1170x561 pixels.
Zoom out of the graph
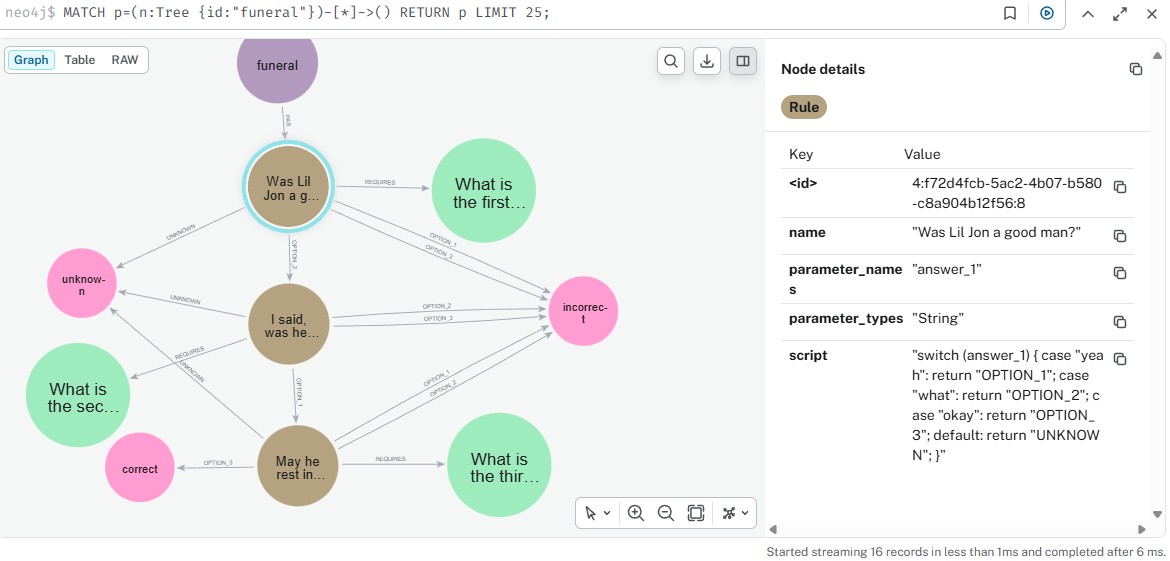665,513
